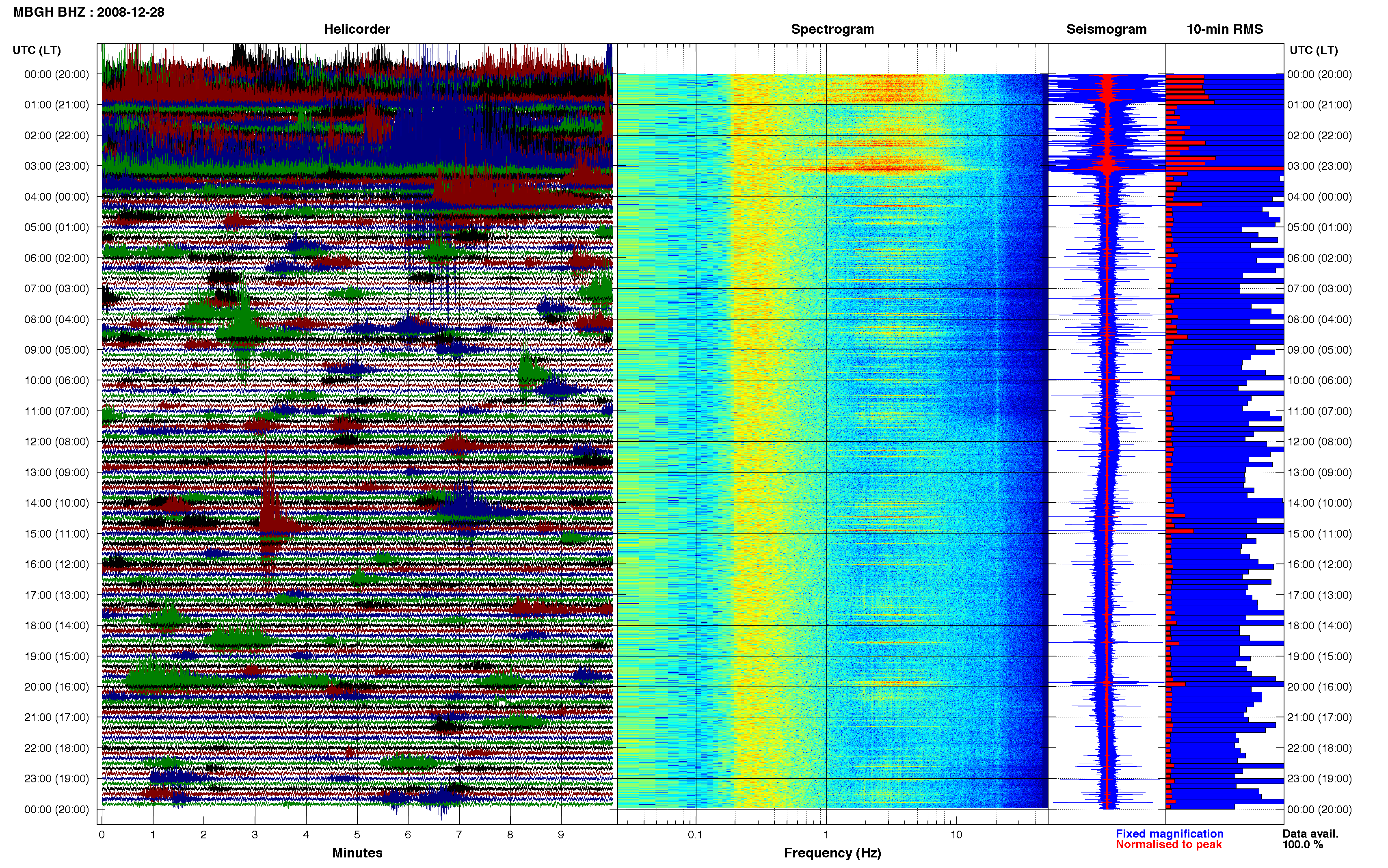Click the '100.0 %' data availability value
This screenshot has height=868, width=1388.
click(1302, 844)
